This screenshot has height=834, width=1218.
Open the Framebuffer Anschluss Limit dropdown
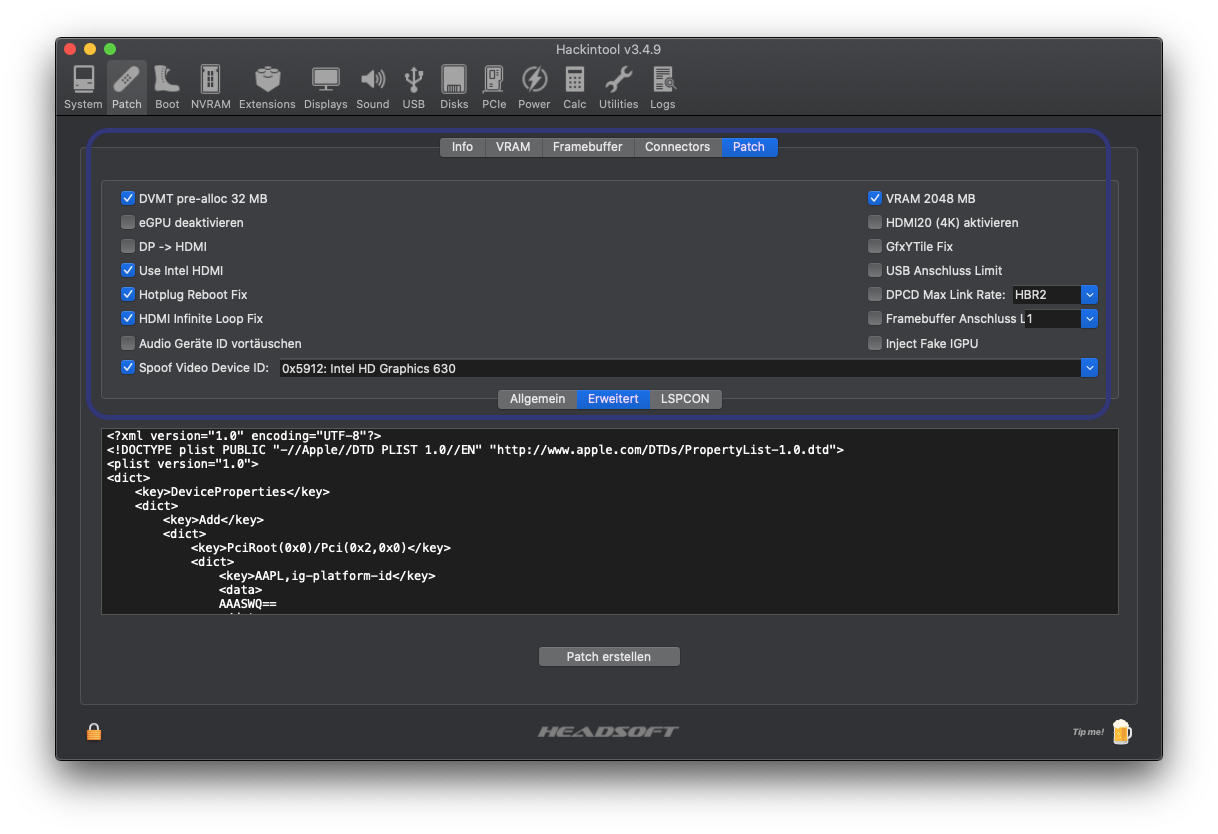pyautogui.click(x=1089, y=319)
